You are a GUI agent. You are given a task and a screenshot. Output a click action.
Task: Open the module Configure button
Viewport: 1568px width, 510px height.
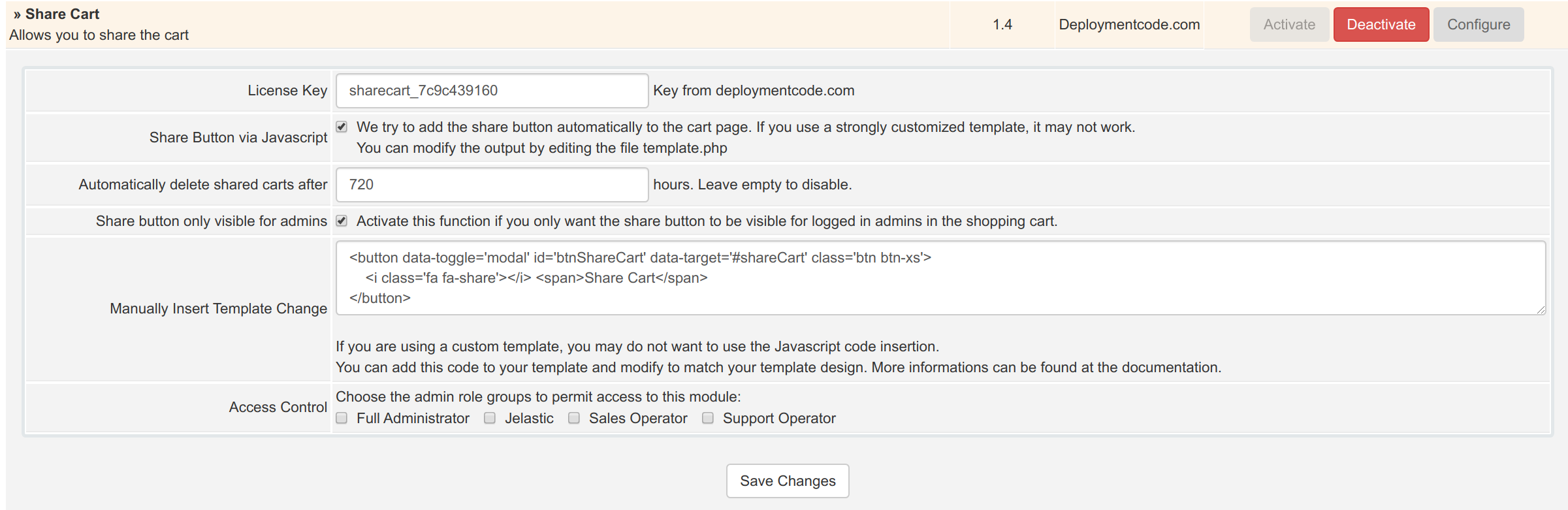click(1478, 25)
